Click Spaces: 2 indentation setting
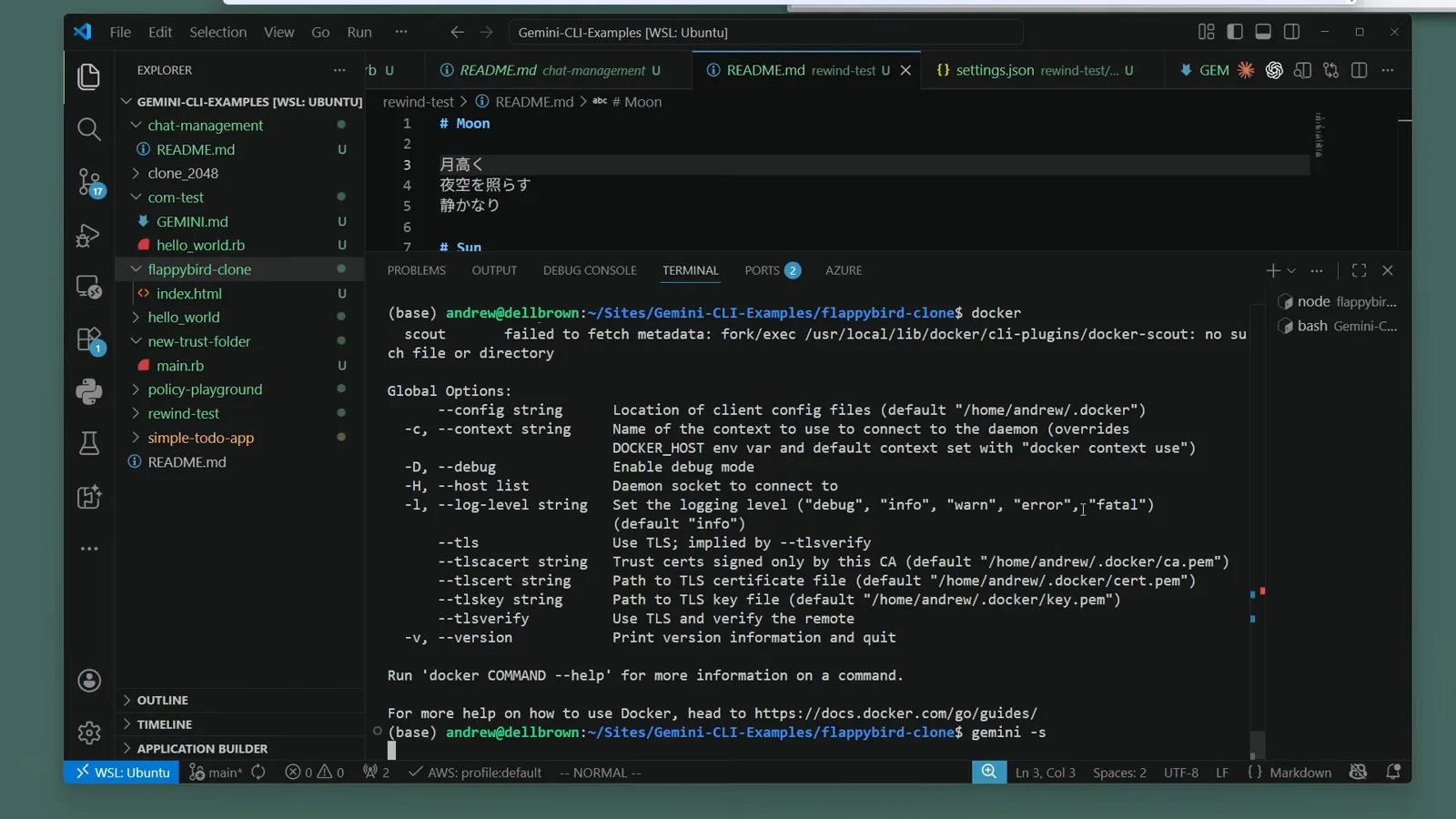This screenshot has width=1456, height=819. point(1119,773)
